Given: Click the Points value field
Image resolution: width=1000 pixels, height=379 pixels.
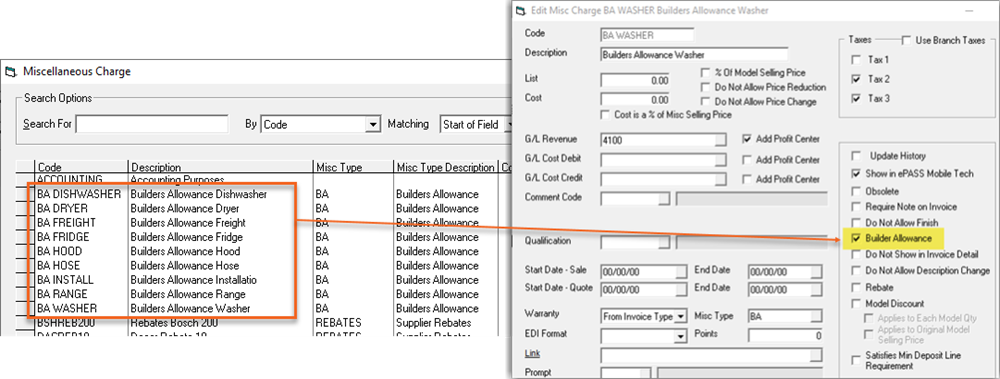Looking at the screenshot, I should 786,336.
